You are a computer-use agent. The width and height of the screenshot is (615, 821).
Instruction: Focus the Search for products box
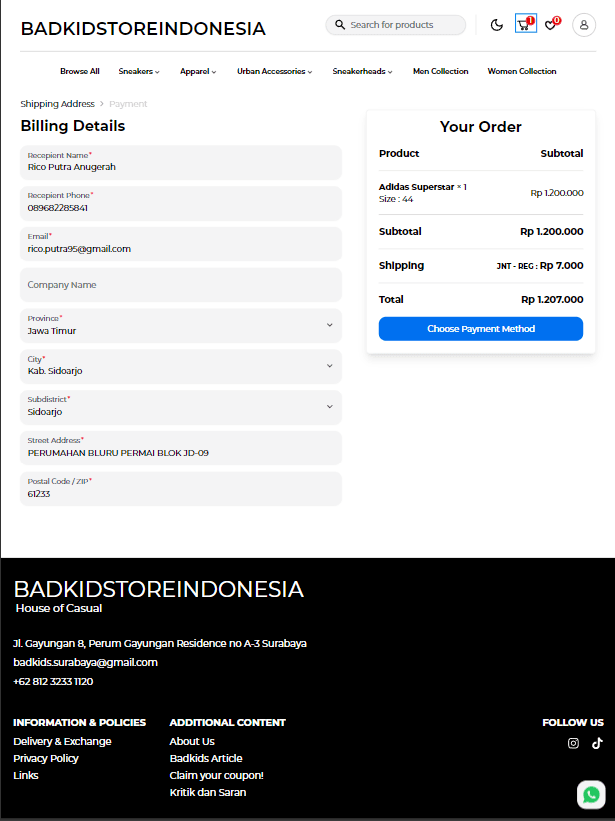click(405, 25)
